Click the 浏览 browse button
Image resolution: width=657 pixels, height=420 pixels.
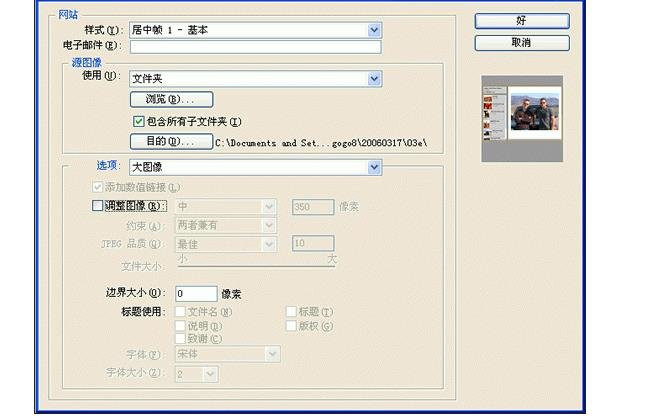click(x=171, y=99)
